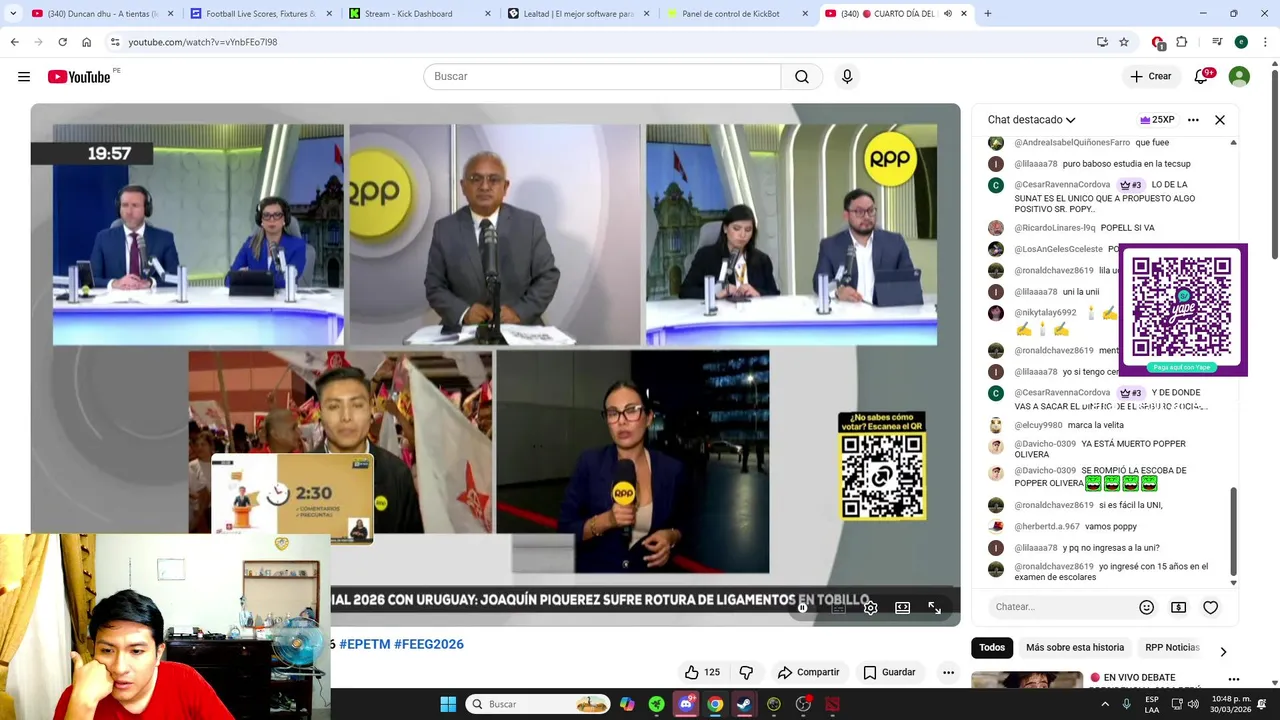Open the YouTube guide hamburger menu
The height and width of the screenshot is (720, 1280).
tap(24, 77)
